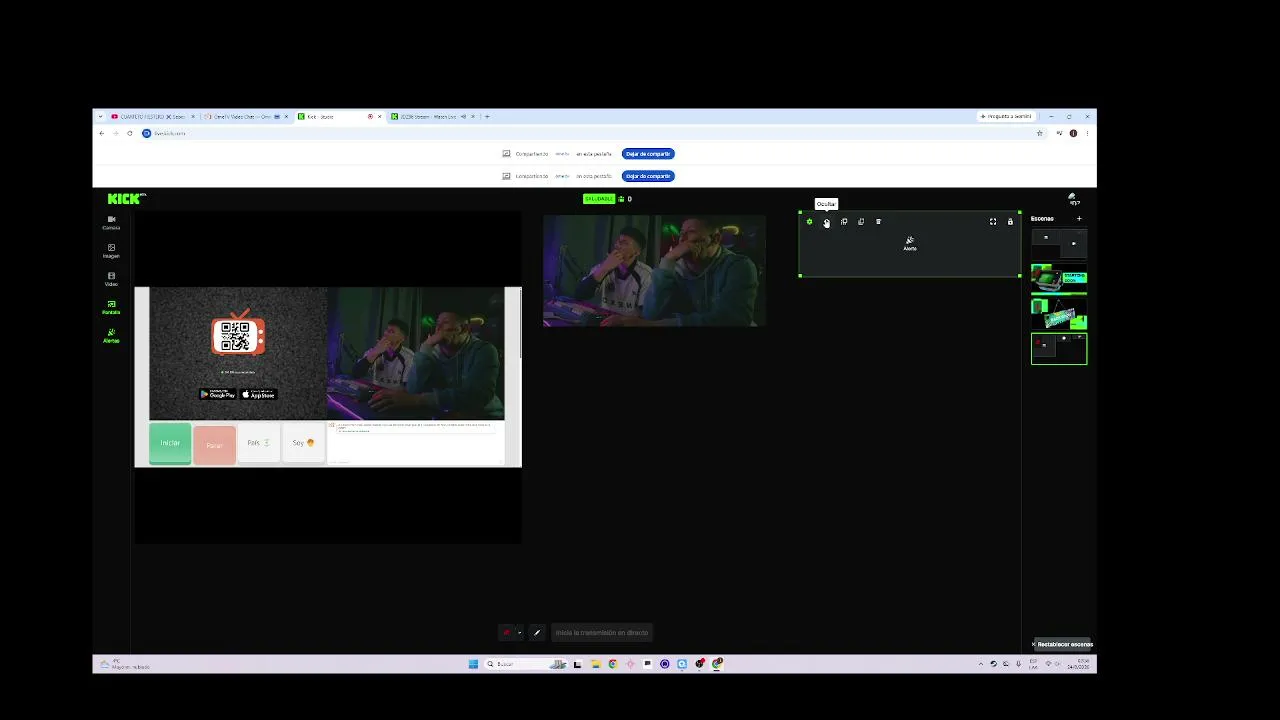Viewport: 1280px width, 720px height.
Task: Click the Google Play badge in preview
Action: (218, 394)
